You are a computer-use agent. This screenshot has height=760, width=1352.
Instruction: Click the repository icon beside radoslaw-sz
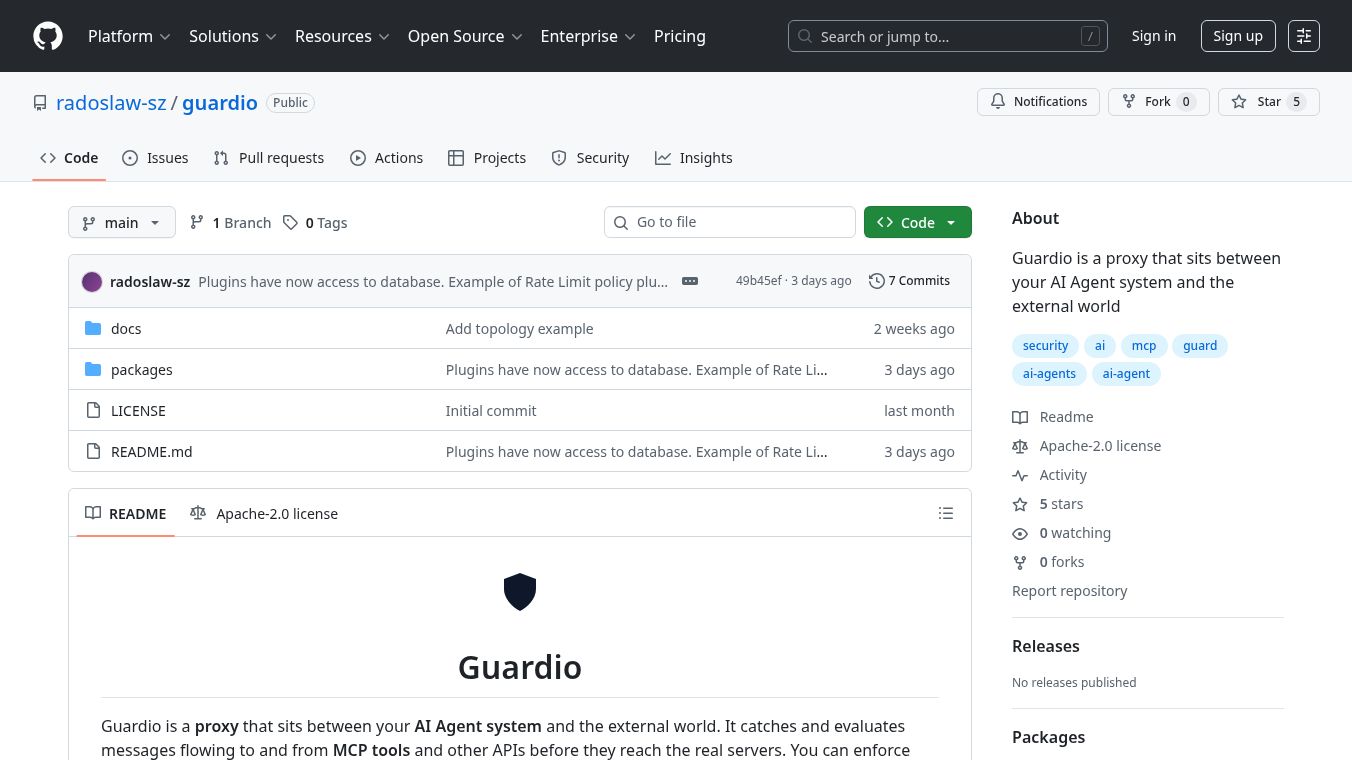pyautogui.click(x=40, y=103)
